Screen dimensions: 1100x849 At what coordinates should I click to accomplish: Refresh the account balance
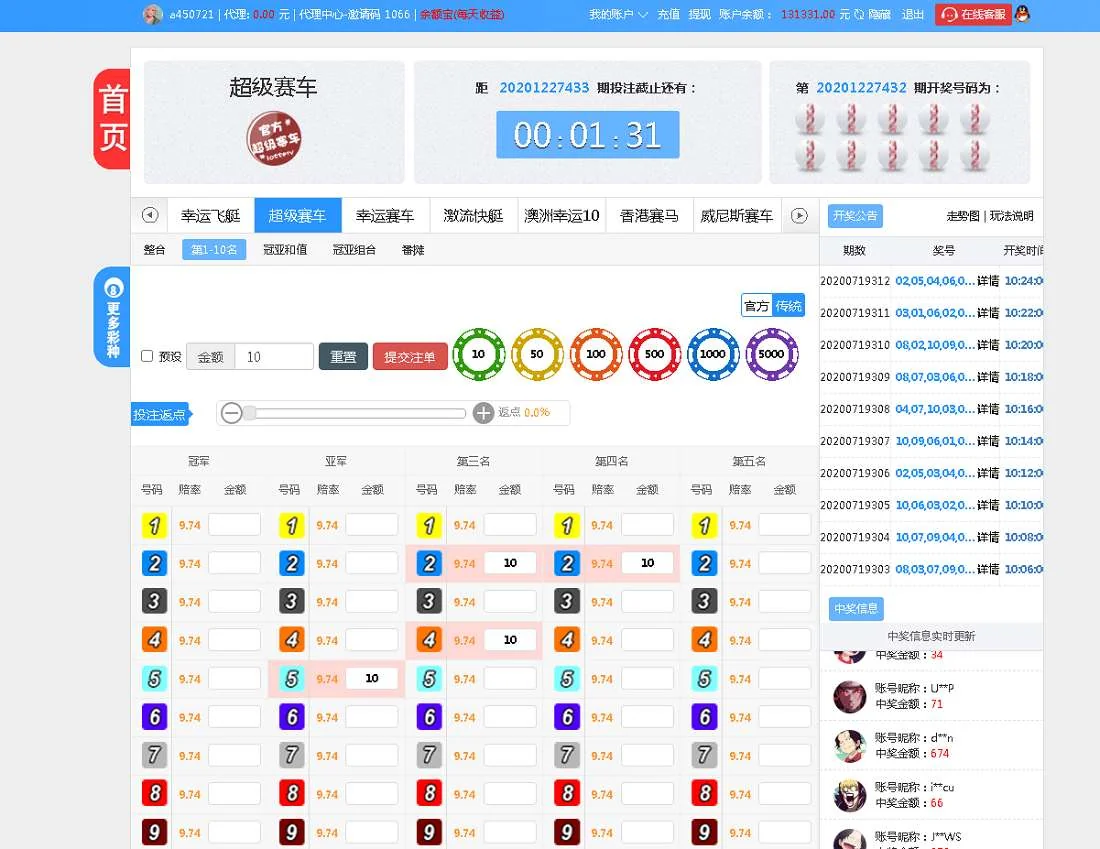click(859, 15)
